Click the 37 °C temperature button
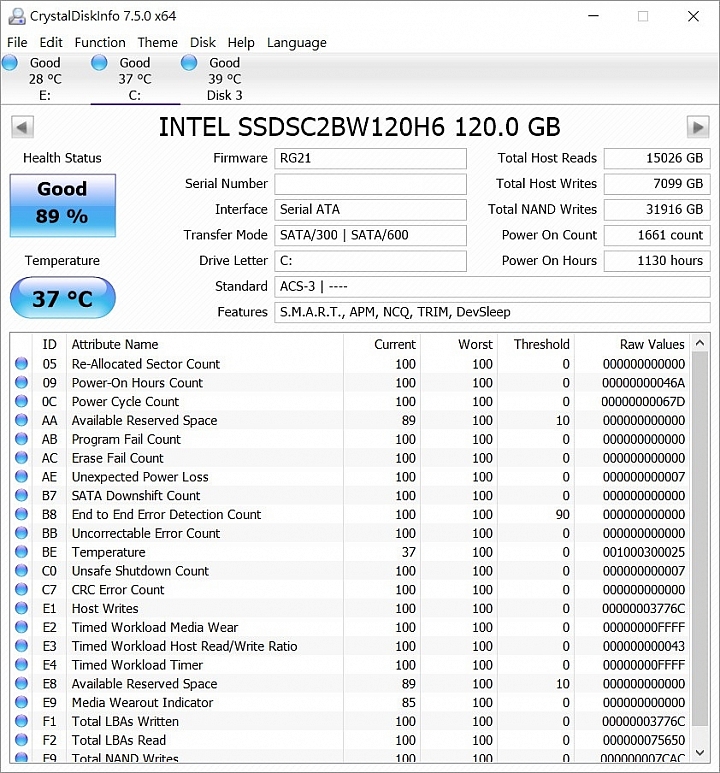Screen dimensions: 720x773 click(63, 298)
